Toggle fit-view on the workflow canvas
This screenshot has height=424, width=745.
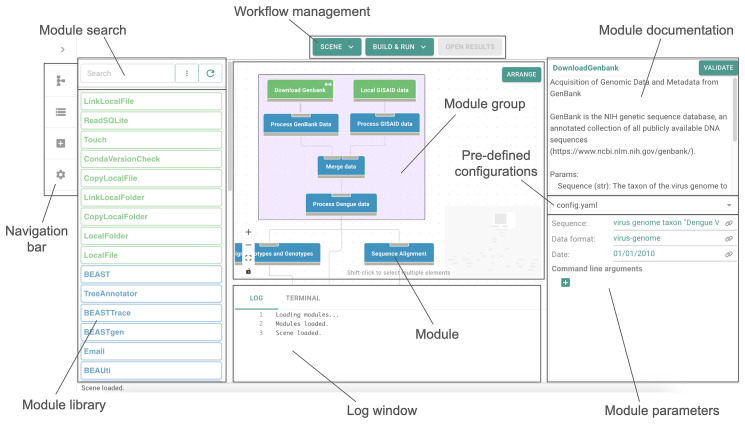248,258
